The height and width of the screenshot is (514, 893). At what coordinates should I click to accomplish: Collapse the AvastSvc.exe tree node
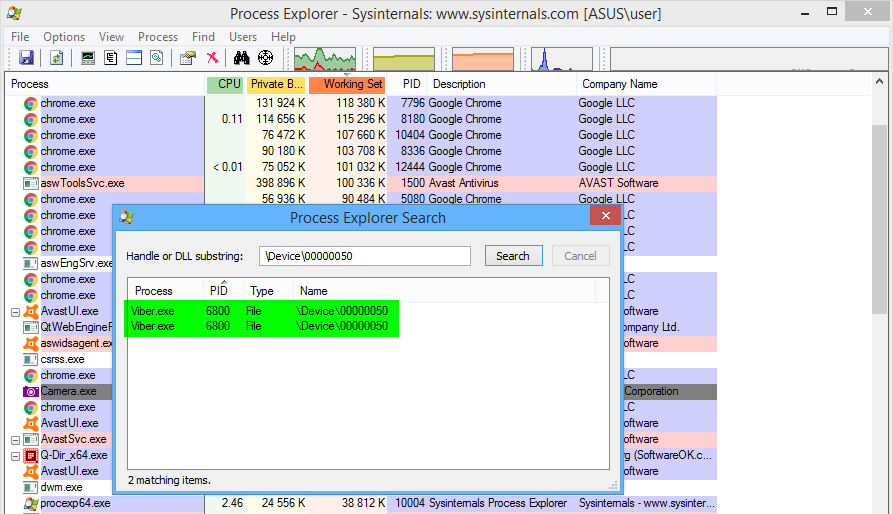15,440
